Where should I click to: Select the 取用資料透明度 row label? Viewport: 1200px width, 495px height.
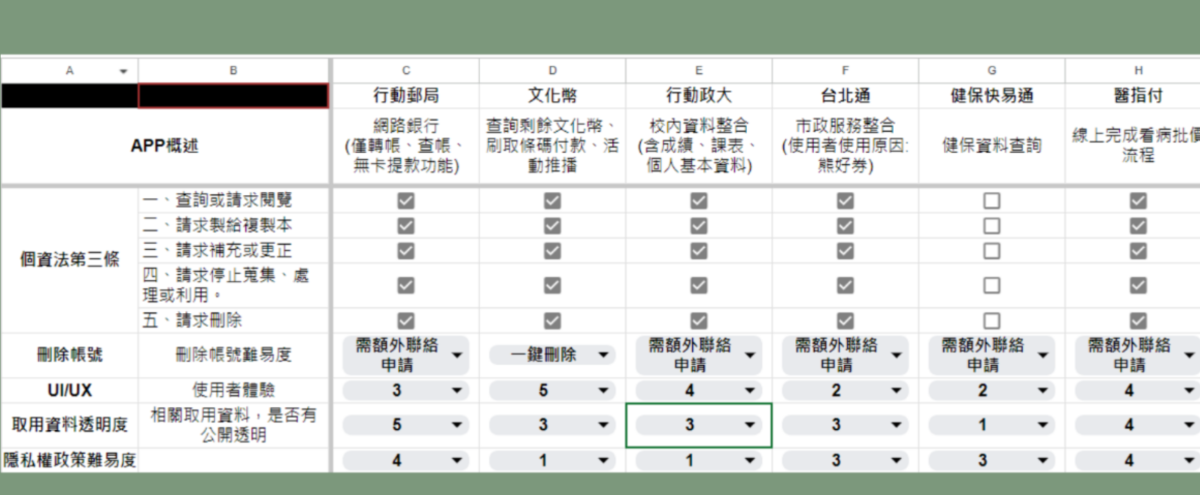(69, 425)
